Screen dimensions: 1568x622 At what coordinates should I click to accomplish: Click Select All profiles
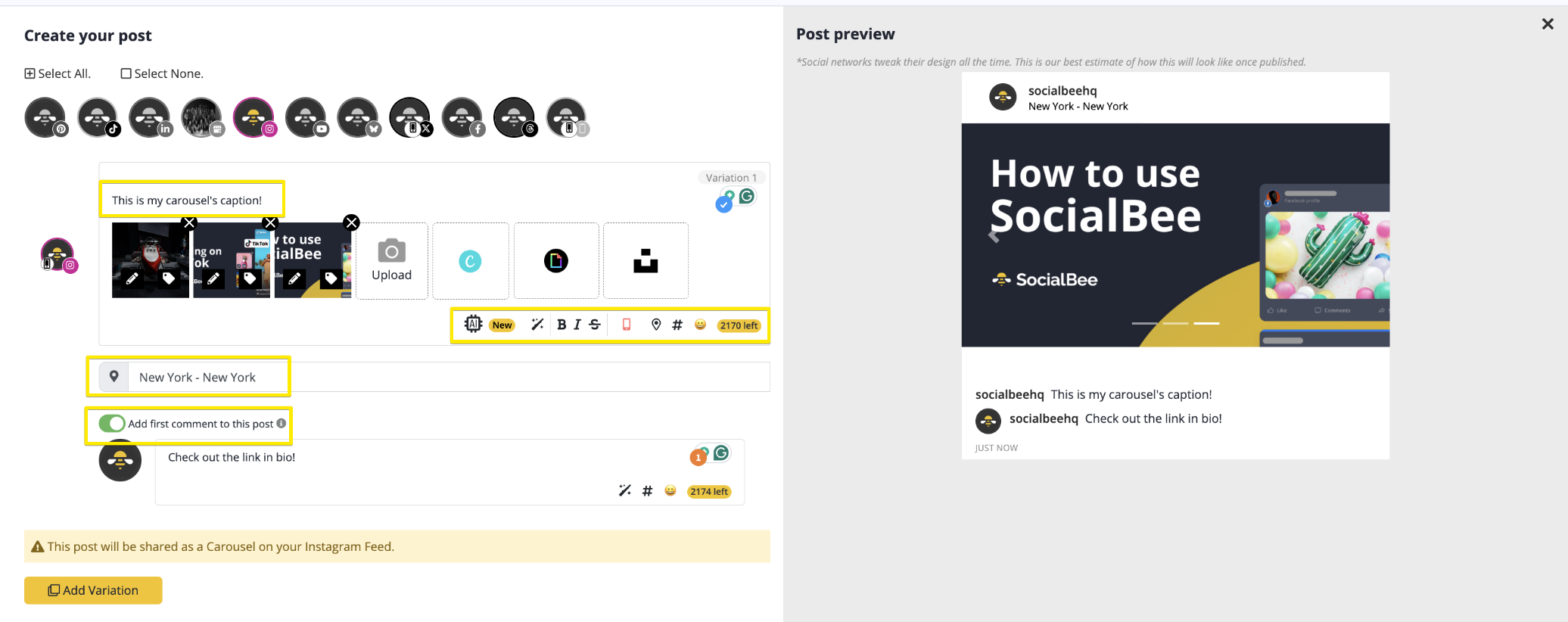[x=58, y=73]
